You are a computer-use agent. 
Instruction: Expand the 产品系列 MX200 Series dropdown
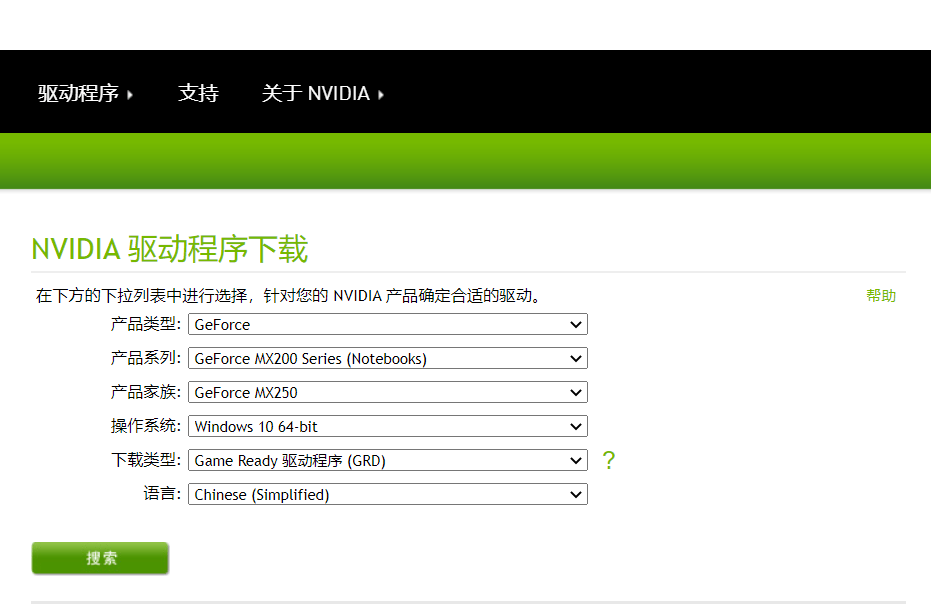(x=388, y=358)
